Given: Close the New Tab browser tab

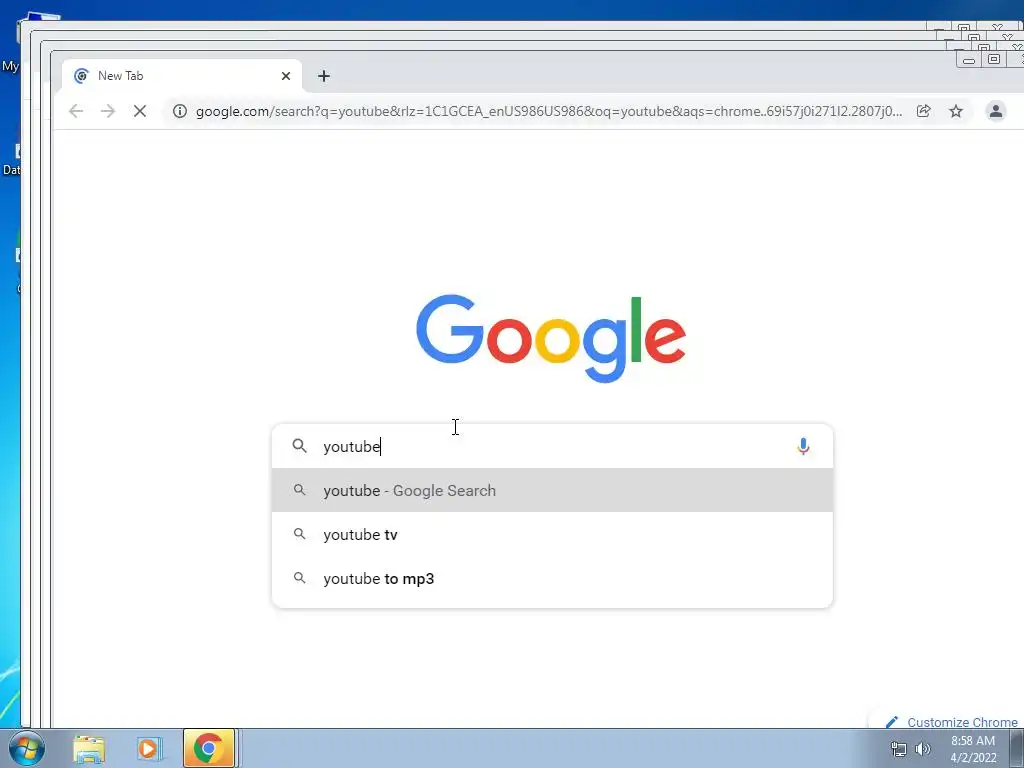Looking at the screenshot, I should pos(285,76).
